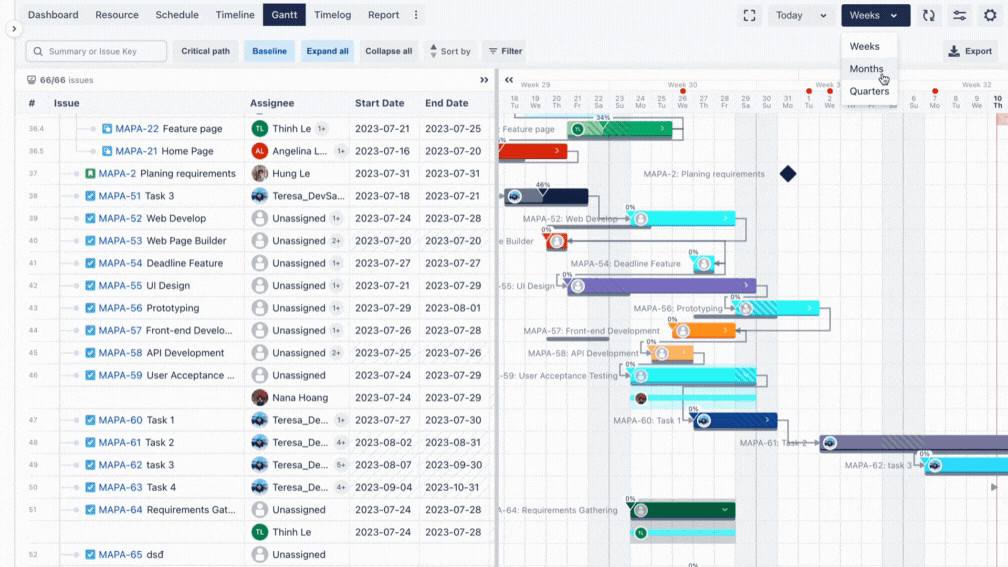Open the MAPA-57 issue link
Screen dimensions: 1008x567
(120, 330)
